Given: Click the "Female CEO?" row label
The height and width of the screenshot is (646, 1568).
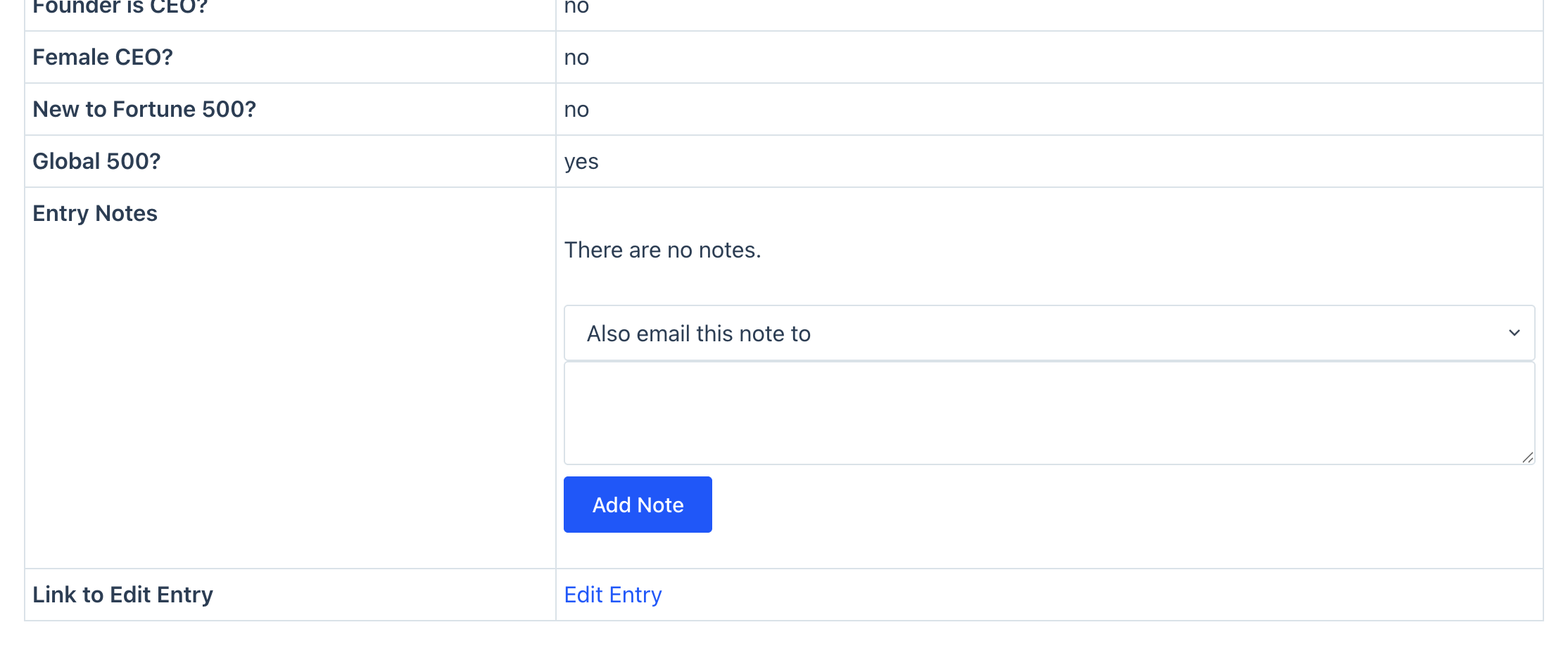Looking at the screenshot, I should (103, 57).
